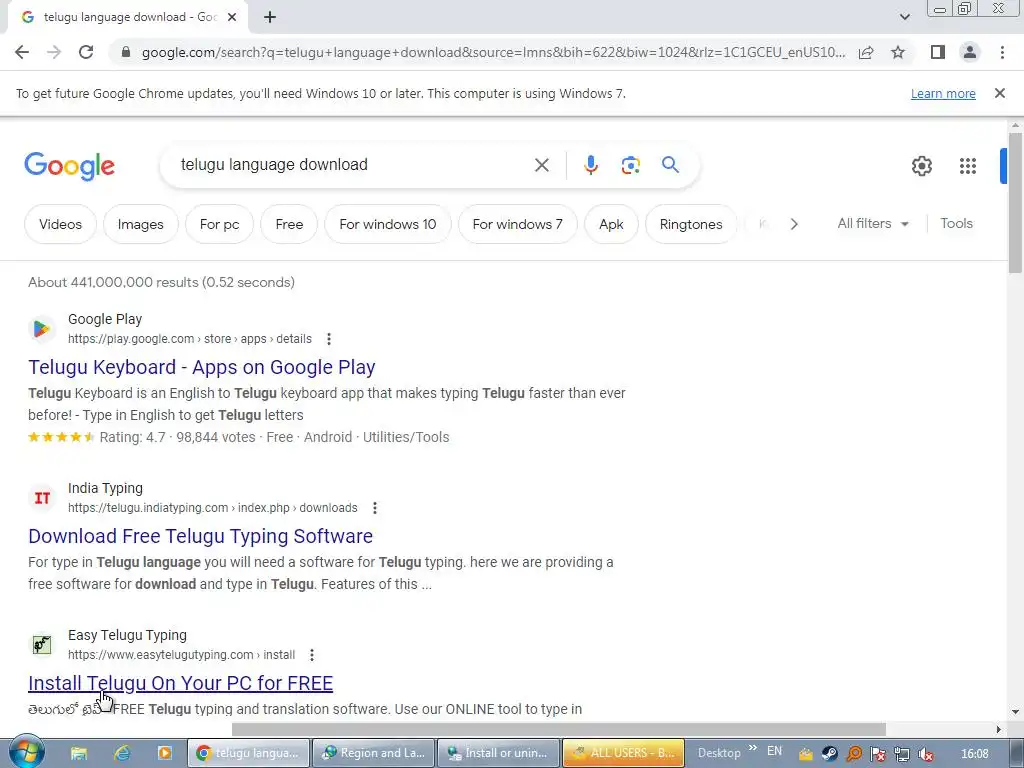Open the Google Play result options menu
Screen dimensions: 1024x768
click(329, 339)
